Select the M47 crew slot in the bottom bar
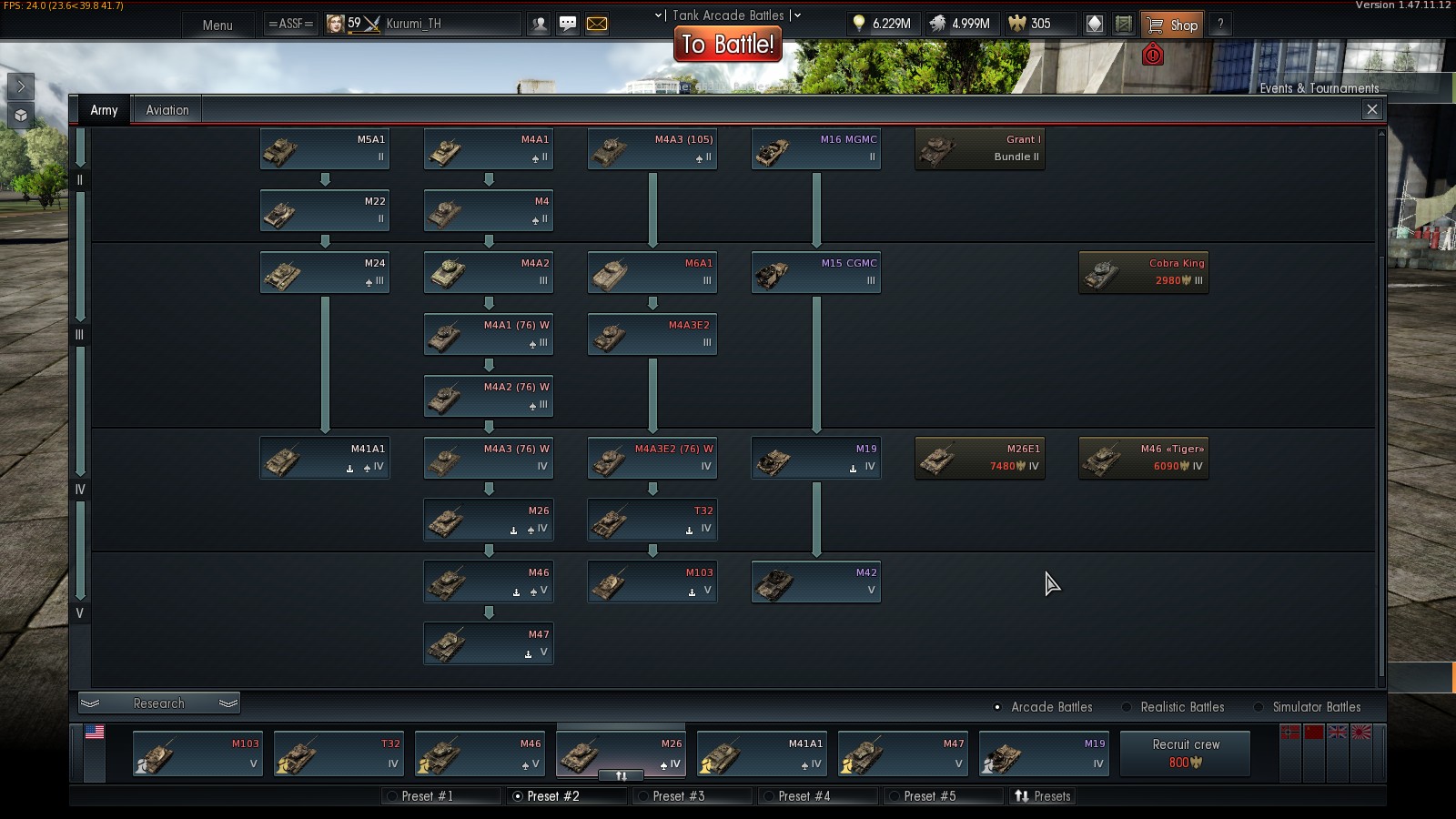This screenshot has width=1456, height=819. pos(903,754)
